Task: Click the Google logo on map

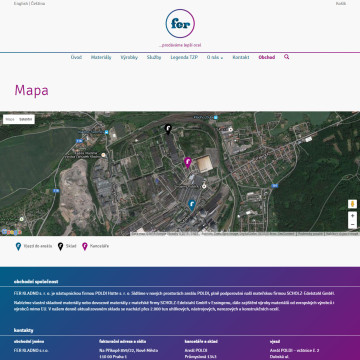Action: (11, 232)
